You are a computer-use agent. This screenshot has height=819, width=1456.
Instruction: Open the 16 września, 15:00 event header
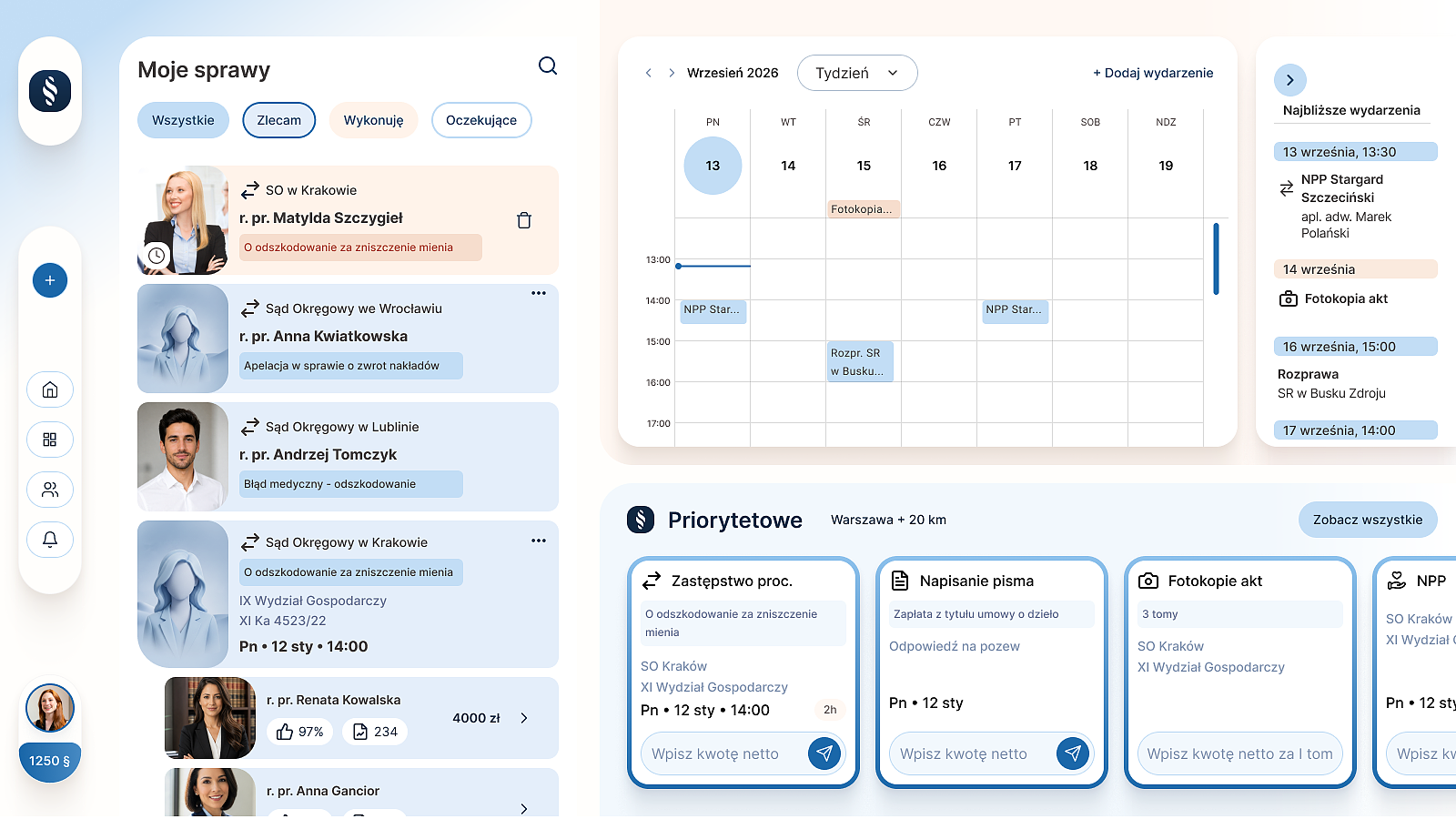[x=1356, y=347]
